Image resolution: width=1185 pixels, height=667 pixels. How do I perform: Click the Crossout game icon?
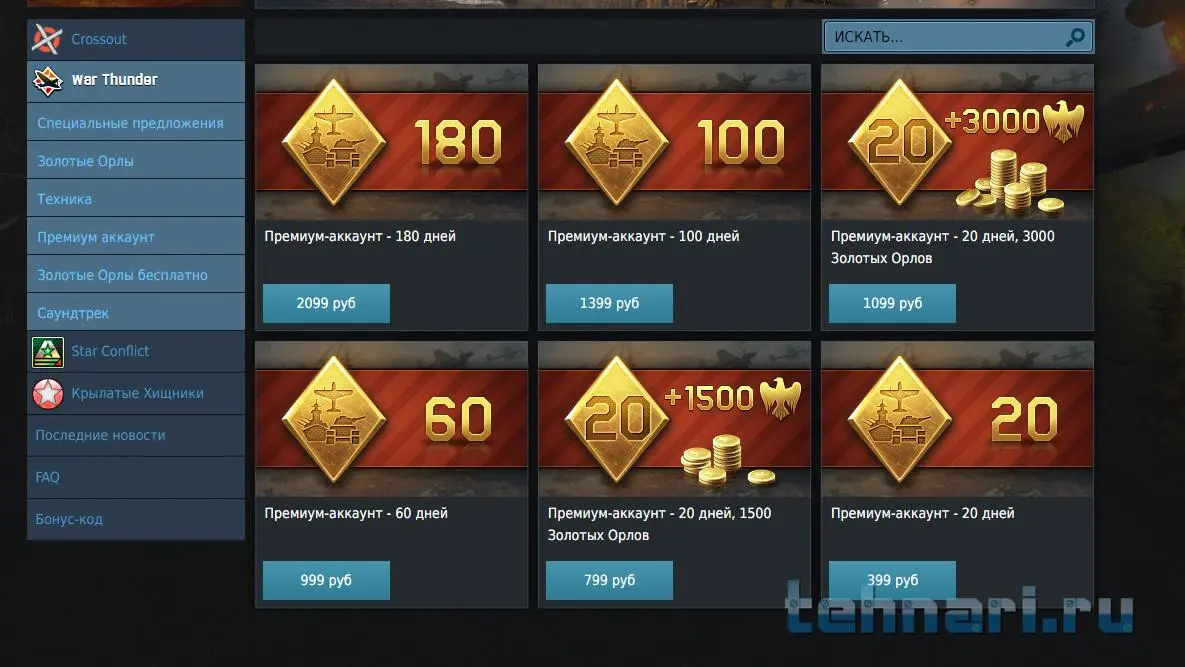pos(47,39)
